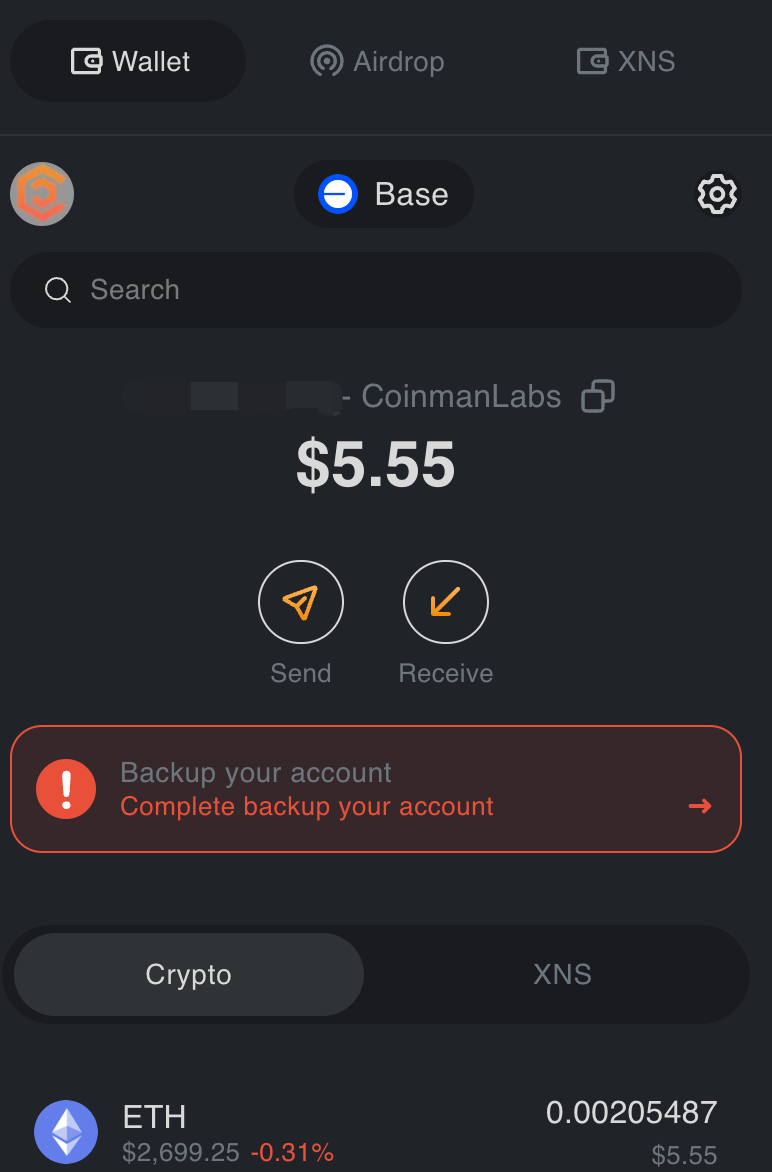Click the XNS wallet icon
The width and height of the screenshot is (772, 1172).
pos(592,61)
